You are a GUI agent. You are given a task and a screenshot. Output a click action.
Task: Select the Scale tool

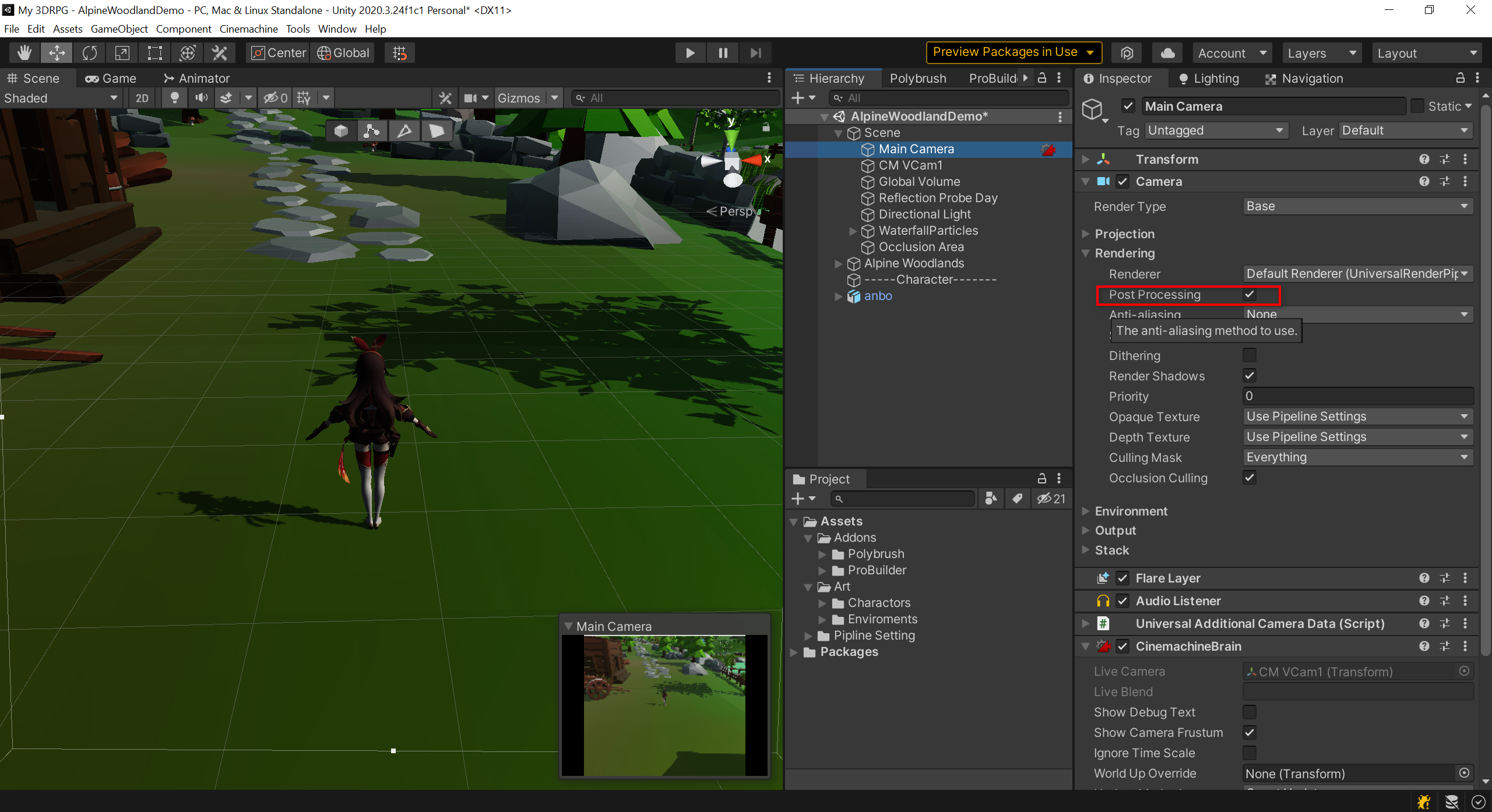pos(122,53)
